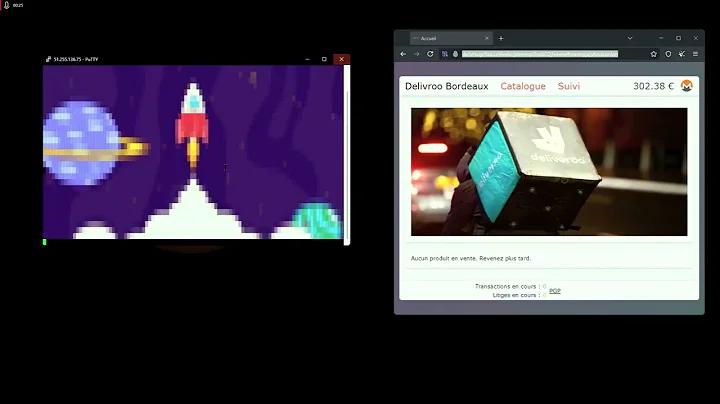Screen dimensions: 720x404
Task: Minimize the PuTTY window
Action: pos(307,59)
